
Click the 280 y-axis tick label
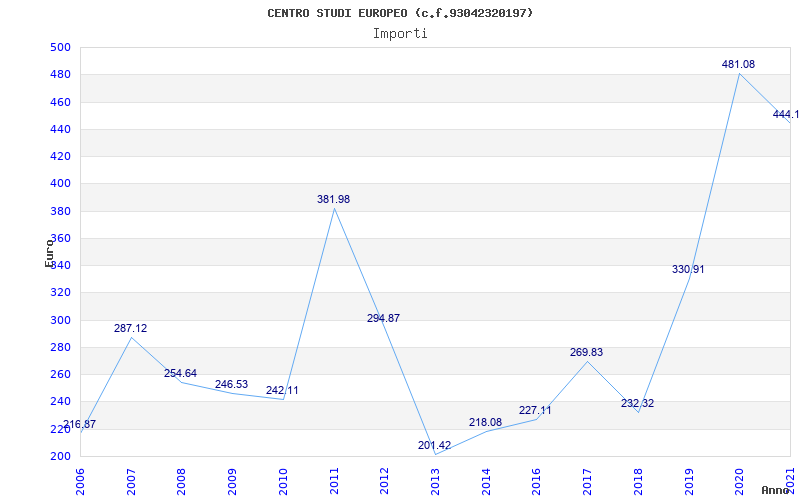click(x=60, y=347)
